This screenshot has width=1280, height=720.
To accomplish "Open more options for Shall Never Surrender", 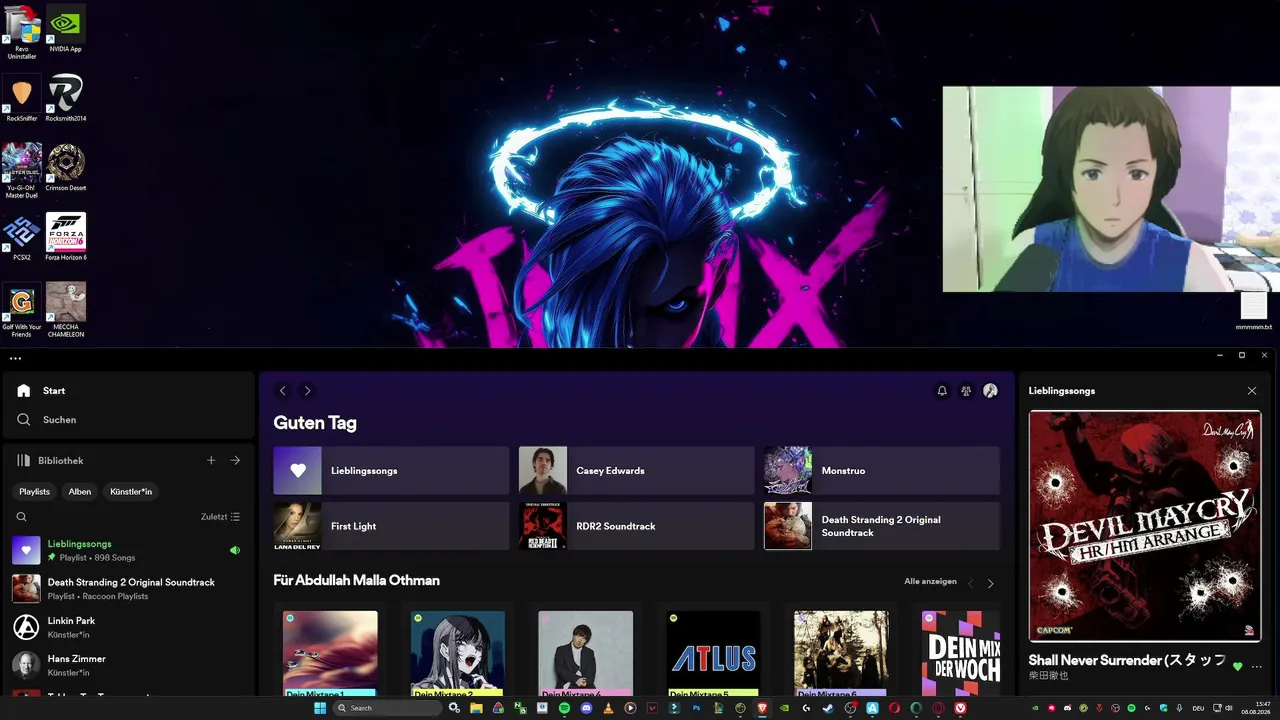I will tap(1257, 667).
